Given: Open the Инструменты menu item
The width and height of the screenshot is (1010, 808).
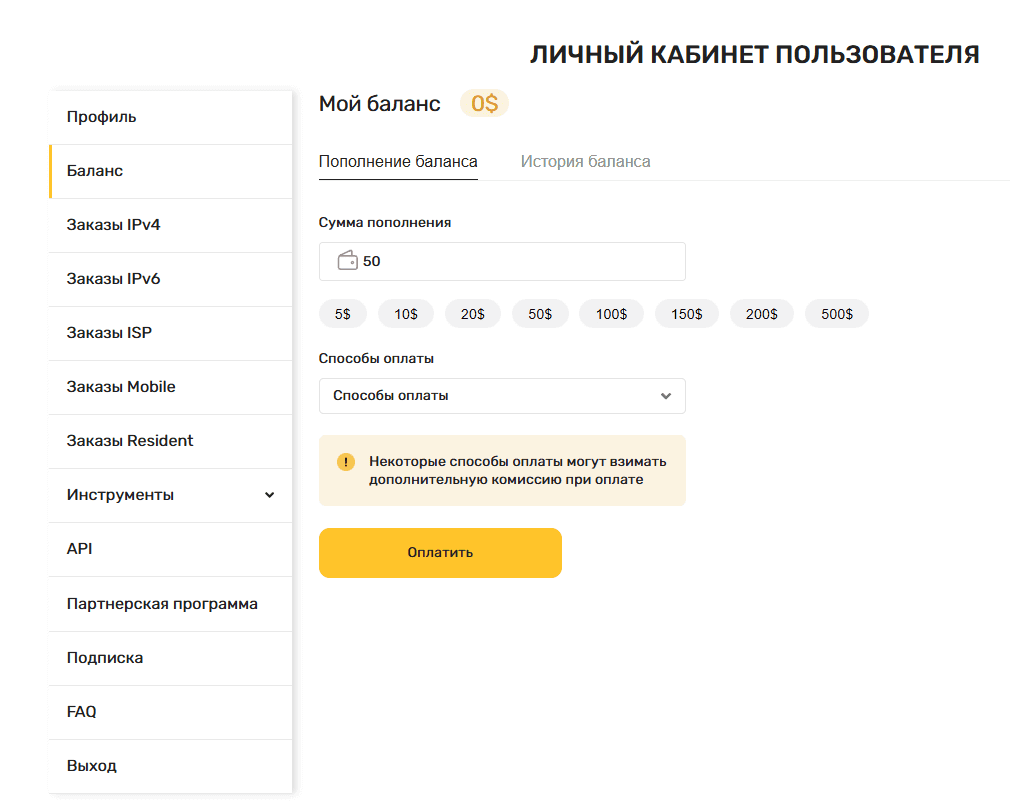Looking at the screenshot, I should point(171,495).
